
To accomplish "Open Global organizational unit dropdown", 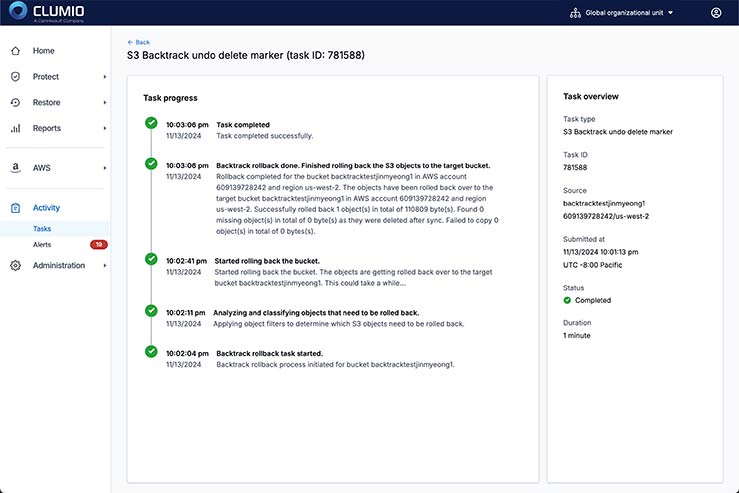I will 628,13.
